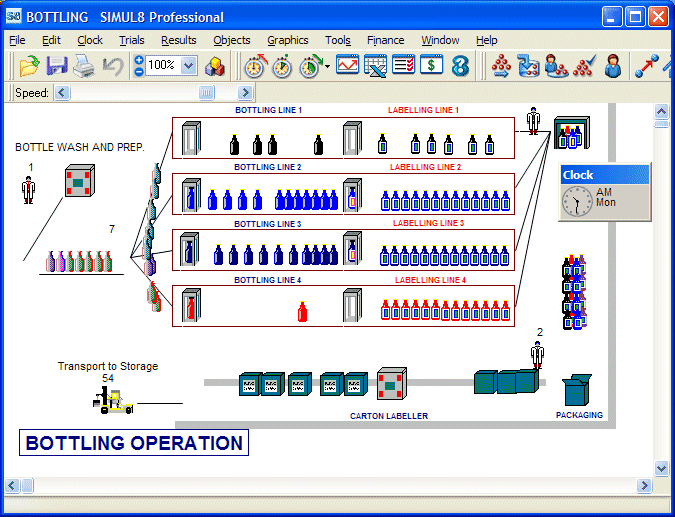Click the BOTTLING OPERATION title label

[x=134, y=443]
